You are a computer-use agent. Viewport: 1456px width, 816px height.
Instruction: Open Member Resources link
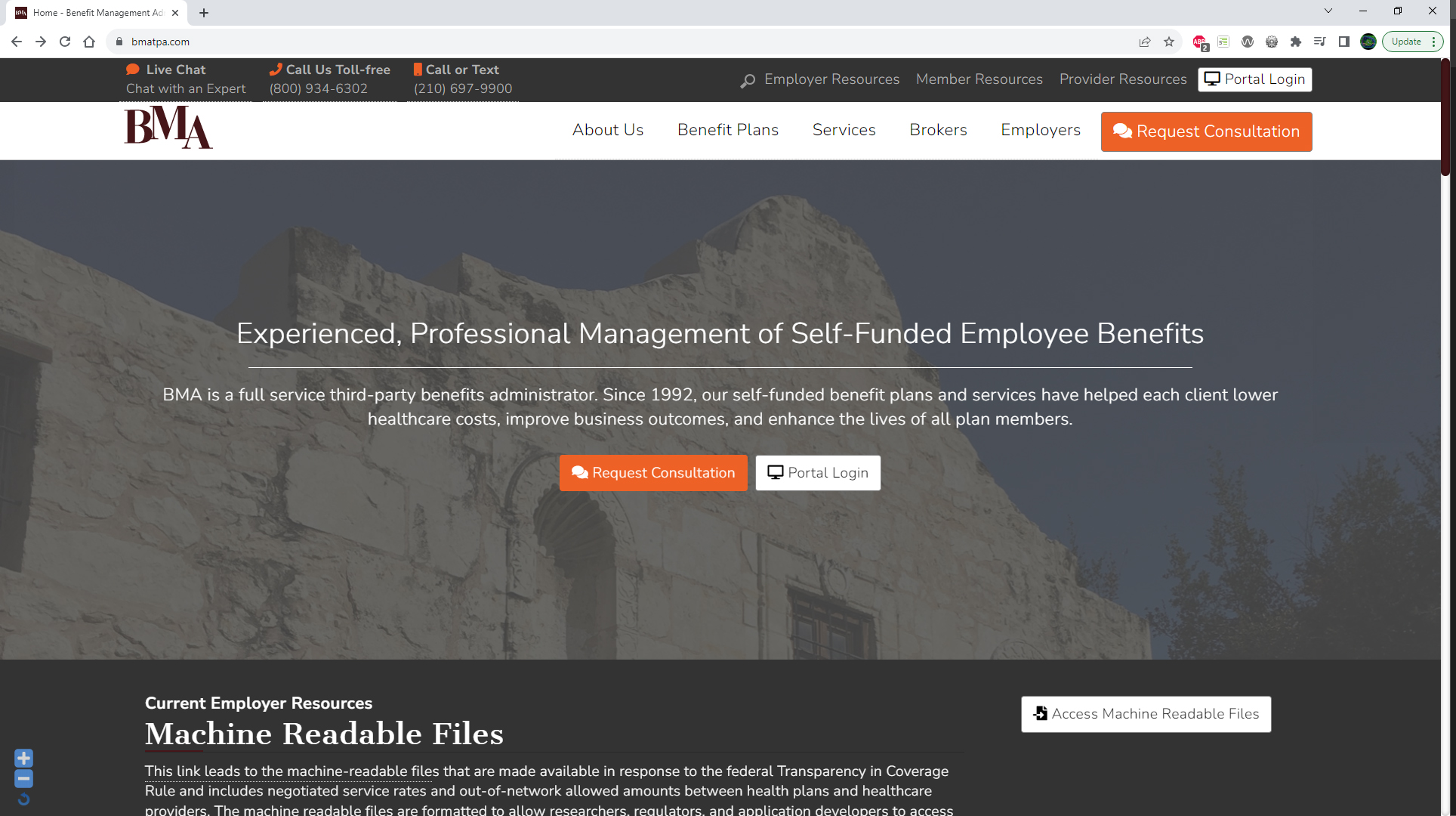click(979, 79)
